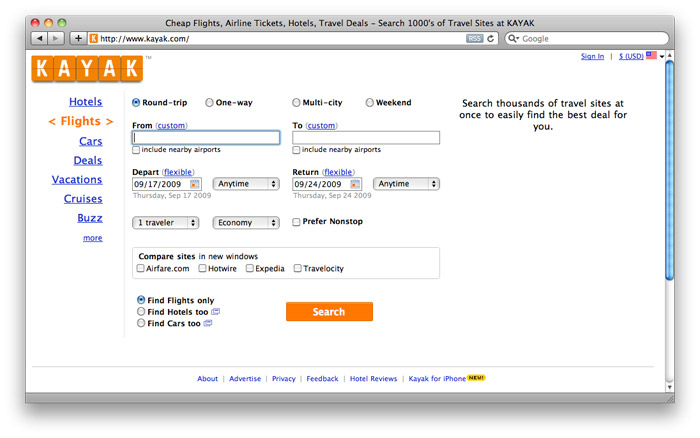Viewport: 700px width, 438px height.
Task: Open the Depart date calendar picker
Action: [x=195, y=184]
